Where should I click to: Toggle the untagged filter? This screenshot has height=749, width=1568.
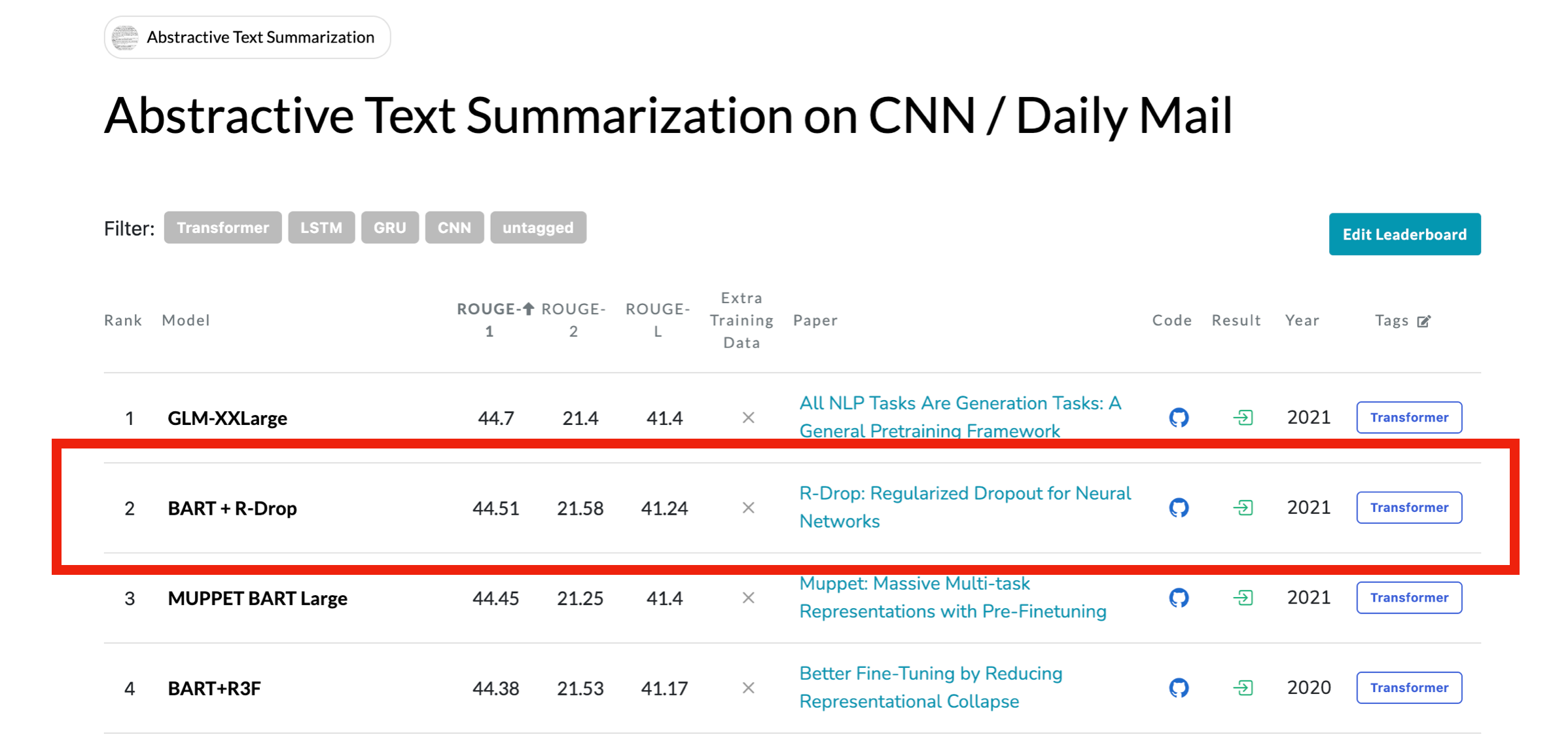click(538, 228)
